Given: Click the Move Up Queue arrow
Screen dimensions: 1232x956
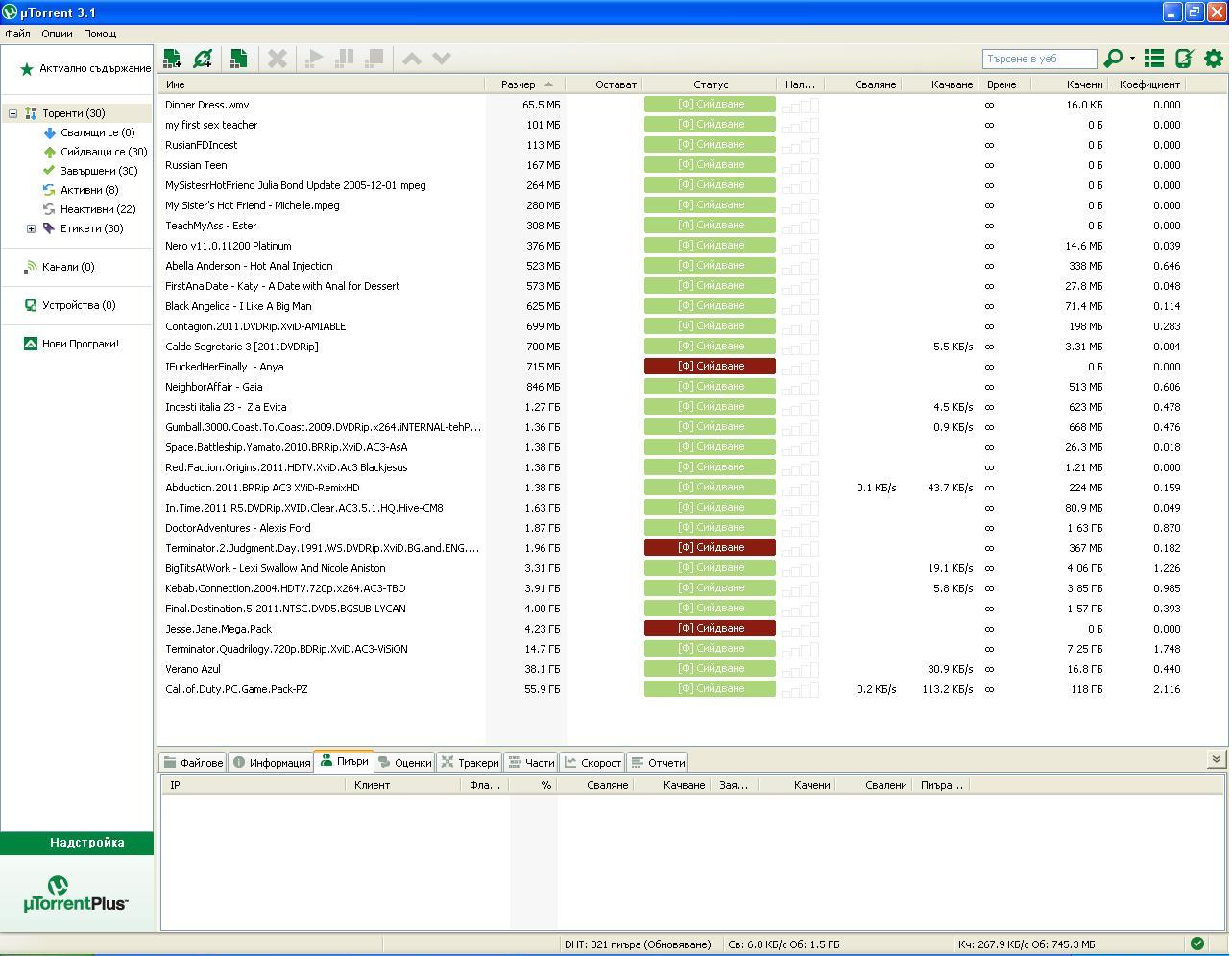Looking at the screenshot, I should [411, 59].
